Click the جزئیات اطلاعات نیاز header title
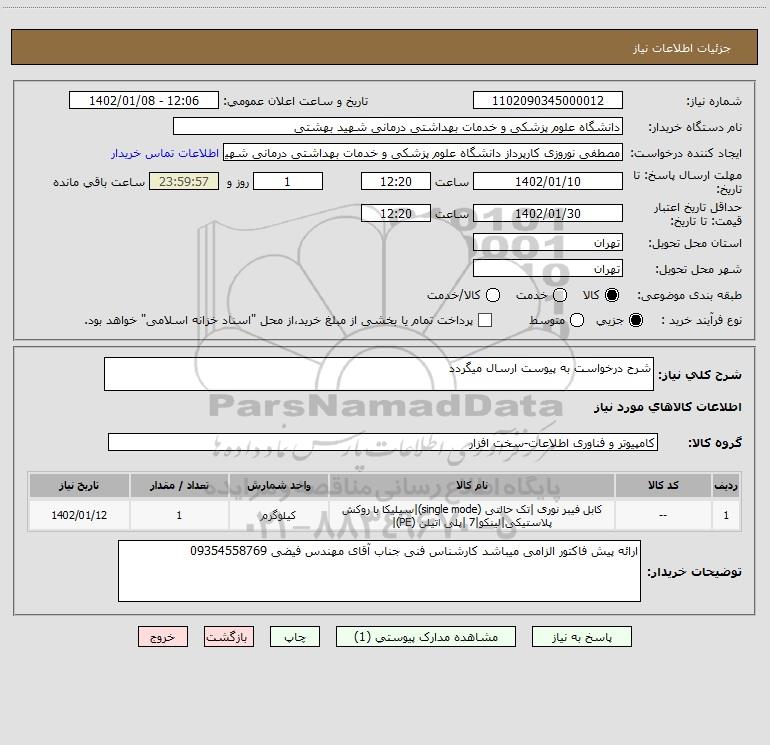Screen dimensions: 770x745 coord(681,48)
